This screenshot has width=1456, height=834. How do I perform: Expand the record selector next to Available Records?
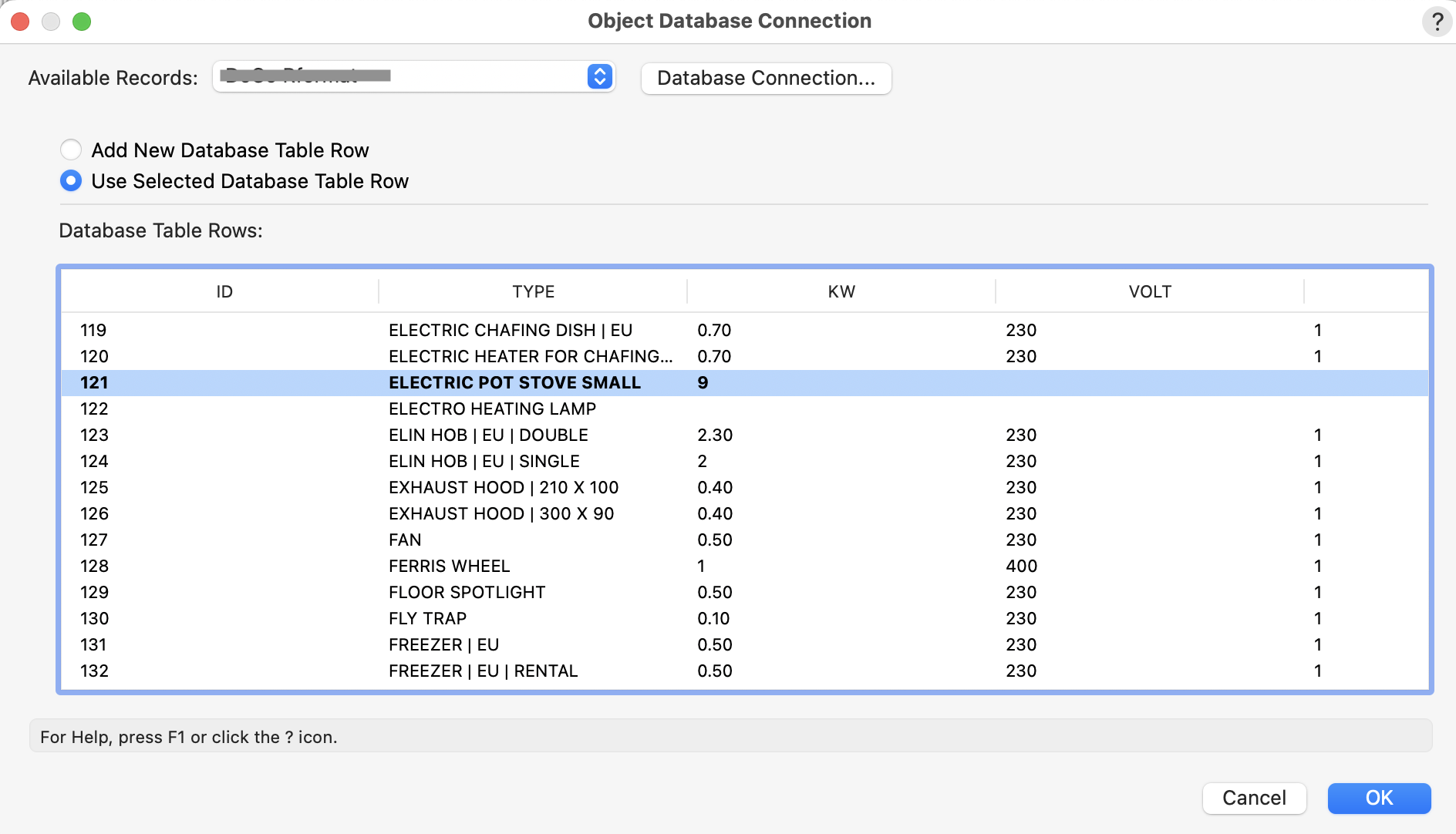coord(598,76)
